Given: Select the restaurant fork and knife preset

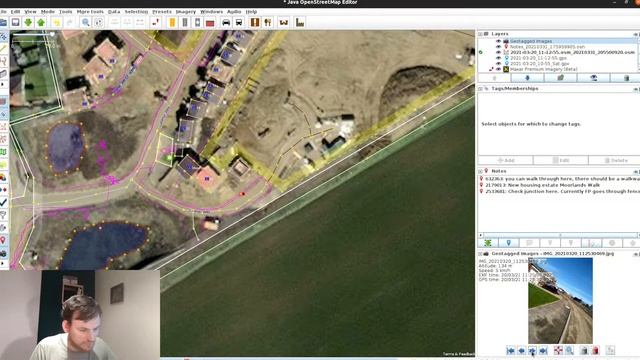Looking at the screenshot, I should coord(268,22).
